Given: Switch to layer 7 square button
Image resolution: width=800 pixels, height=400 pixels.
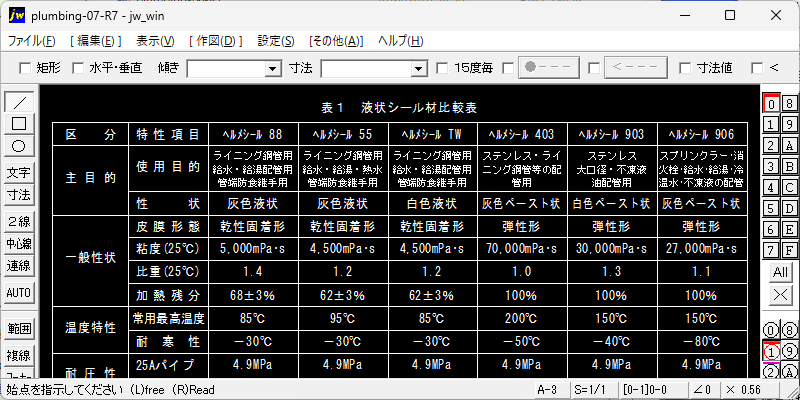Looking at the screenshot, I should click(x=771, y=250).
